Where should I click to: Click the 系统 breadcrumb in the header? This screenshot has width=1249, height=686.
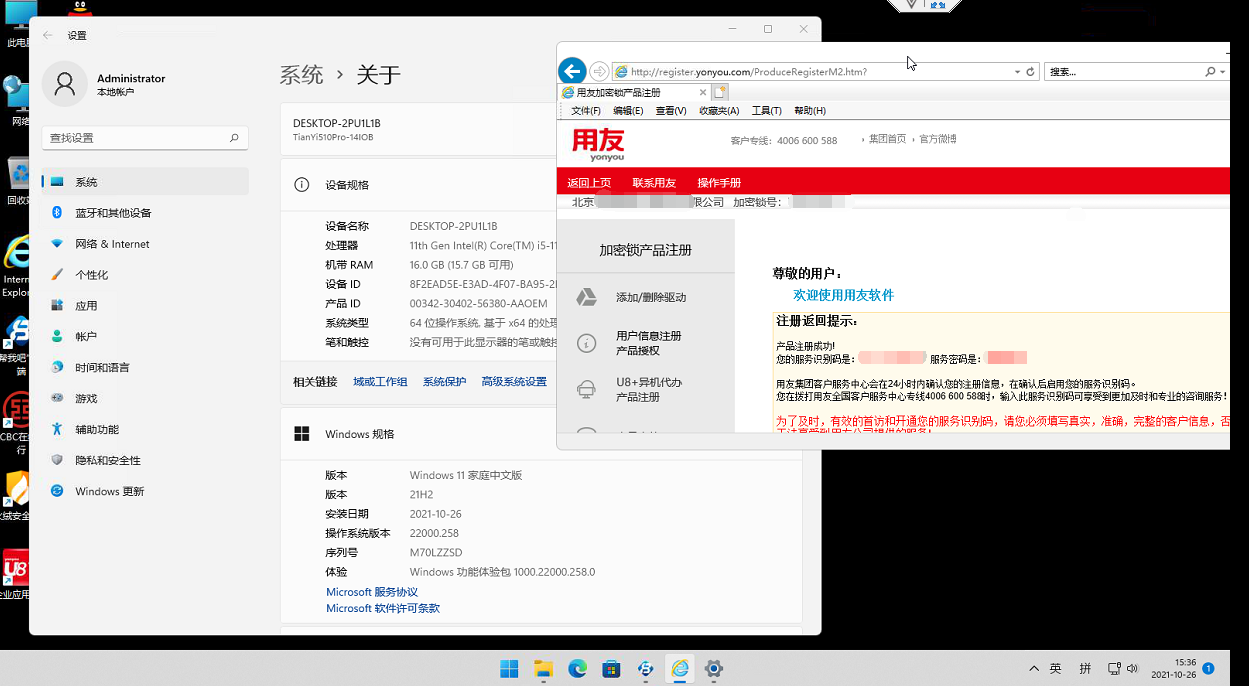tap(301, 75)
